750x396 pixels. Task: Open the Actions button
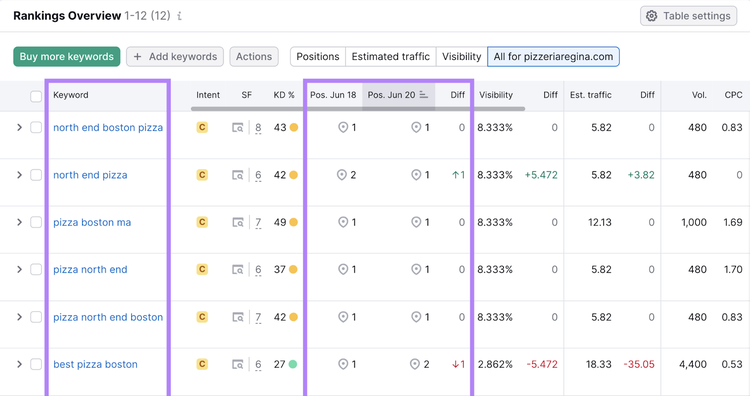point(254,56)
